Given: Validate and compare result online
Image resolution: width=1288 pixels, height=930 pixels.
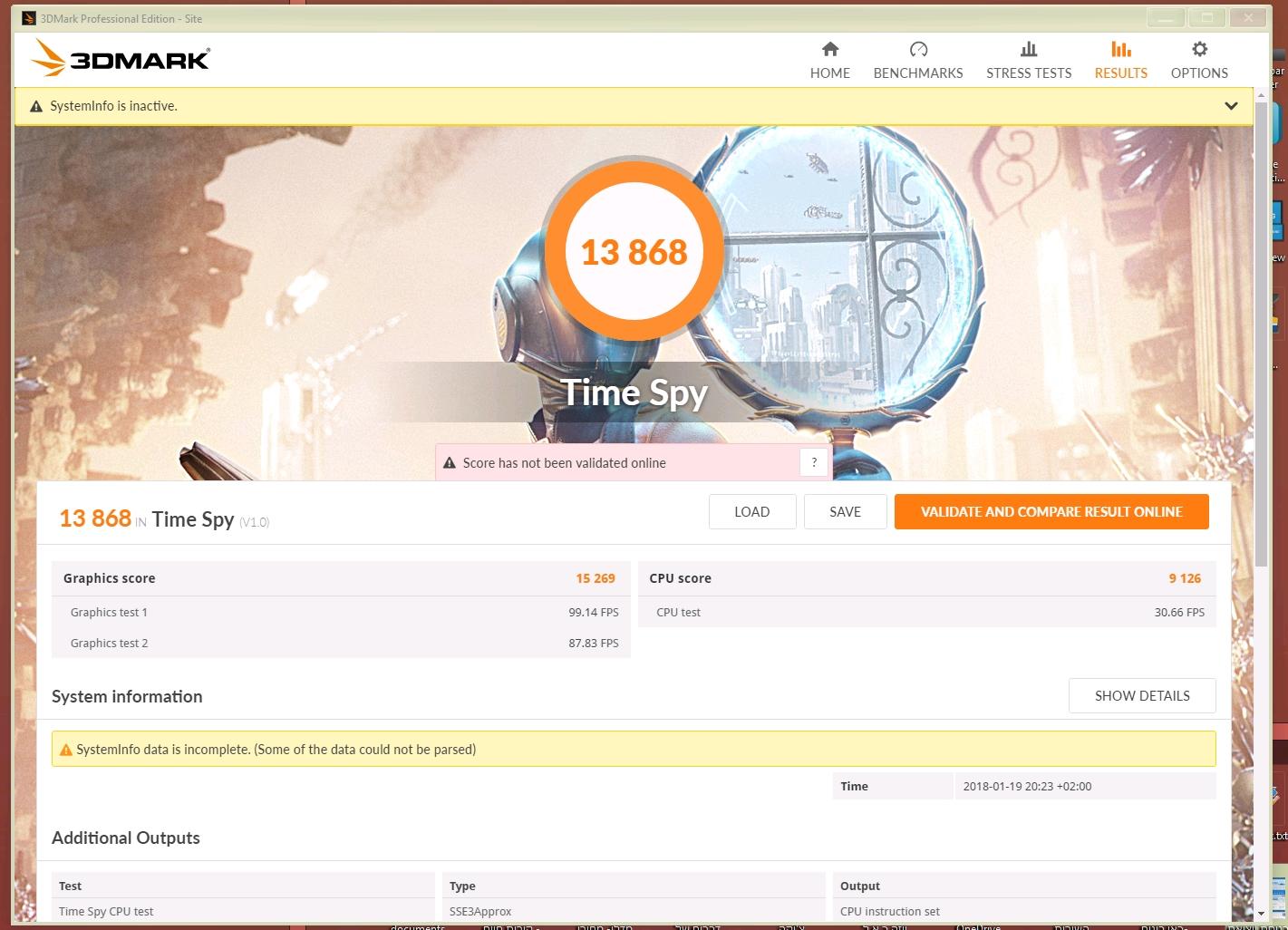Looking at the screenshot, I should pyautogui.click(x=1051, y=511).
